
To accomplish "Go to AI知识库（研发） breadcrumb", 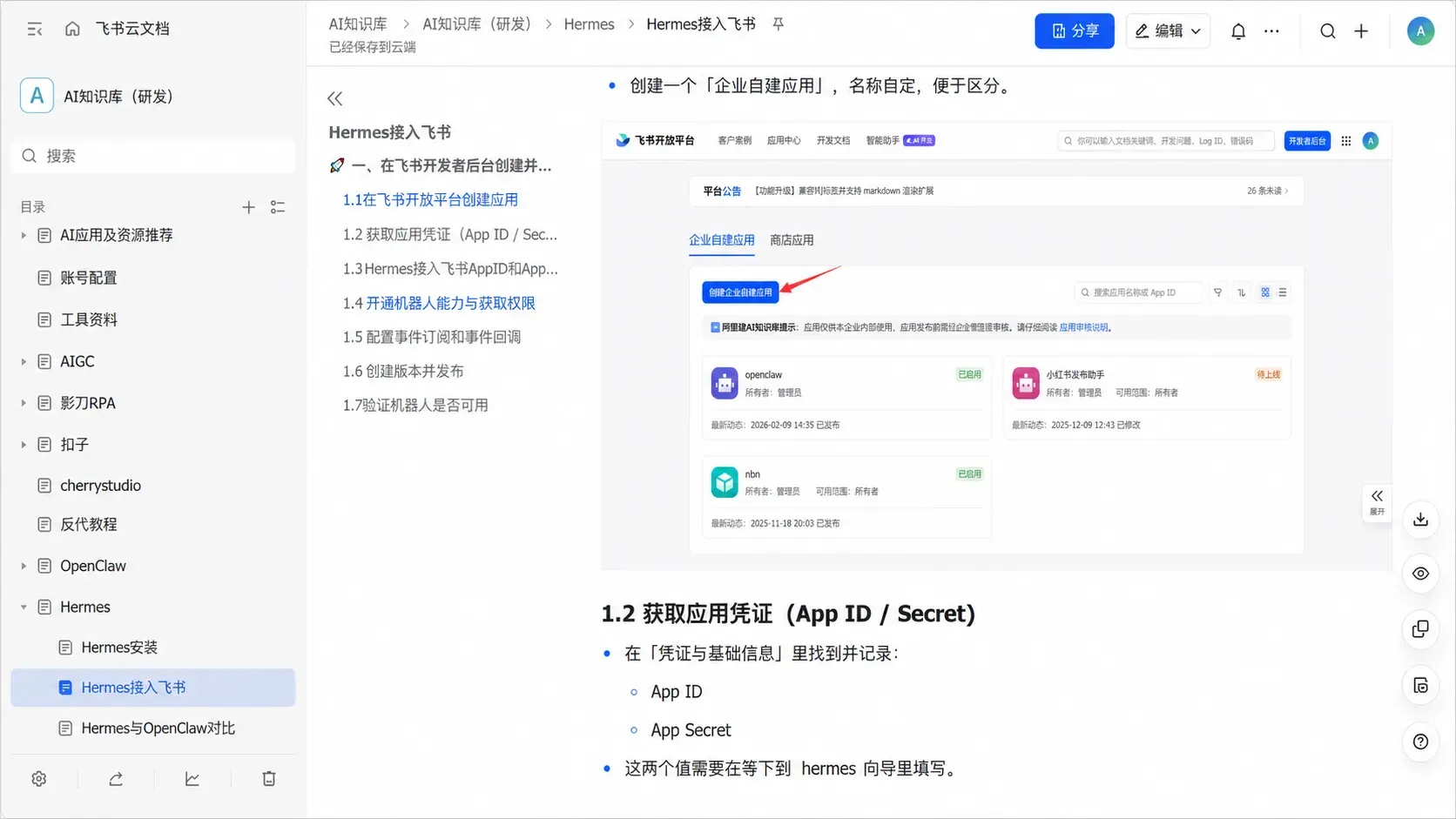I will point(477,24).
